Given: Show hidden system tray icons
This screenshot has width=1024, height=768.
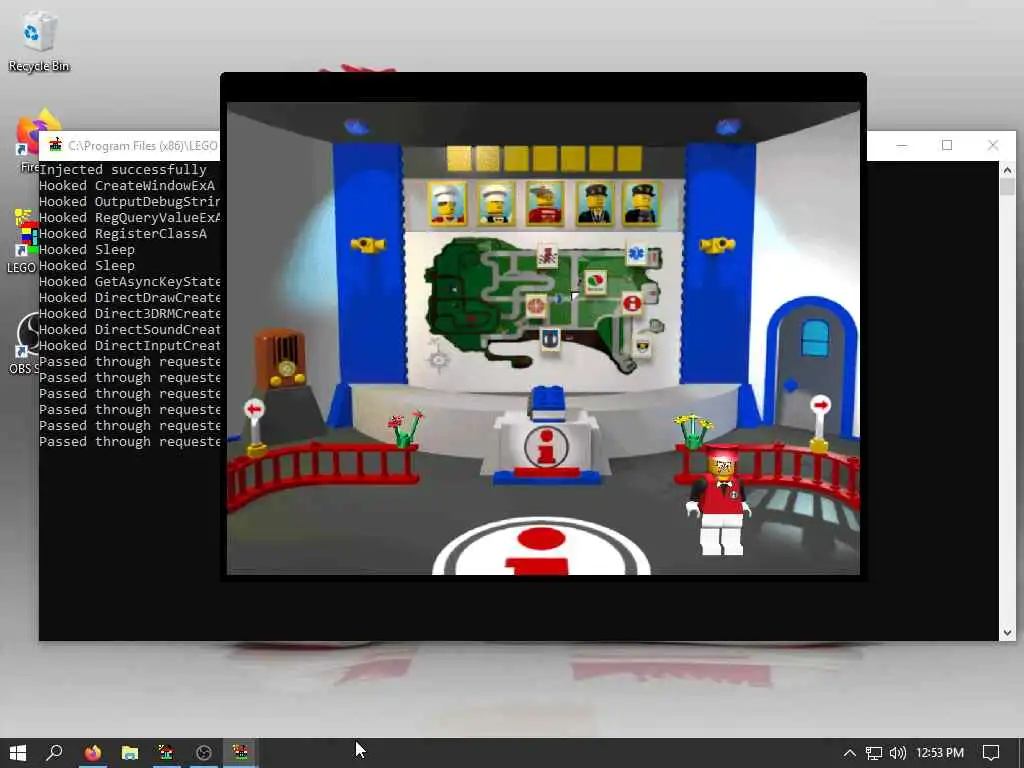Looking at the screenshot, I should click(x=849, y=753).
